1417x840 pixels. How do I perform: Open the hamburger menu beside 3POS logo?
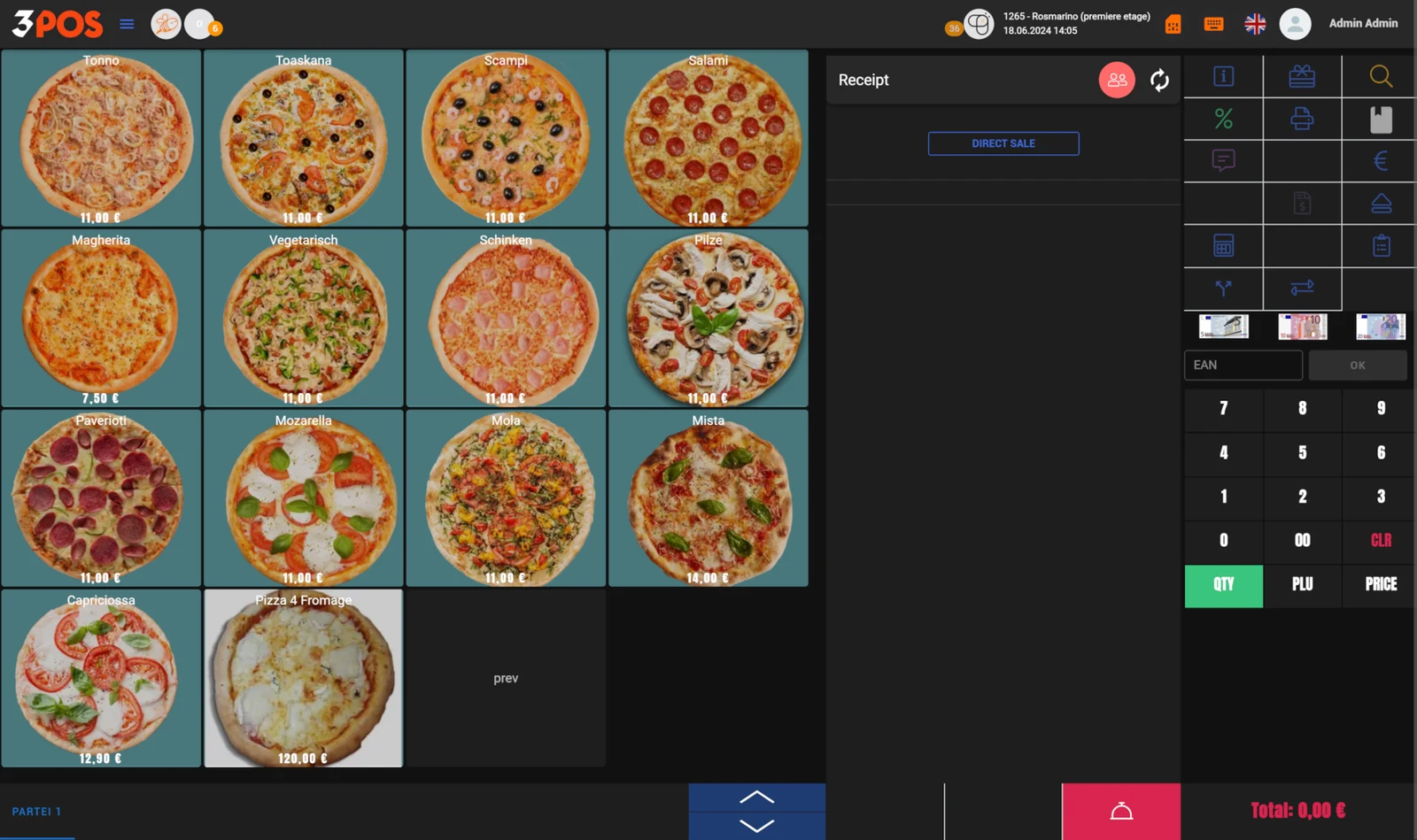(127, 24)
